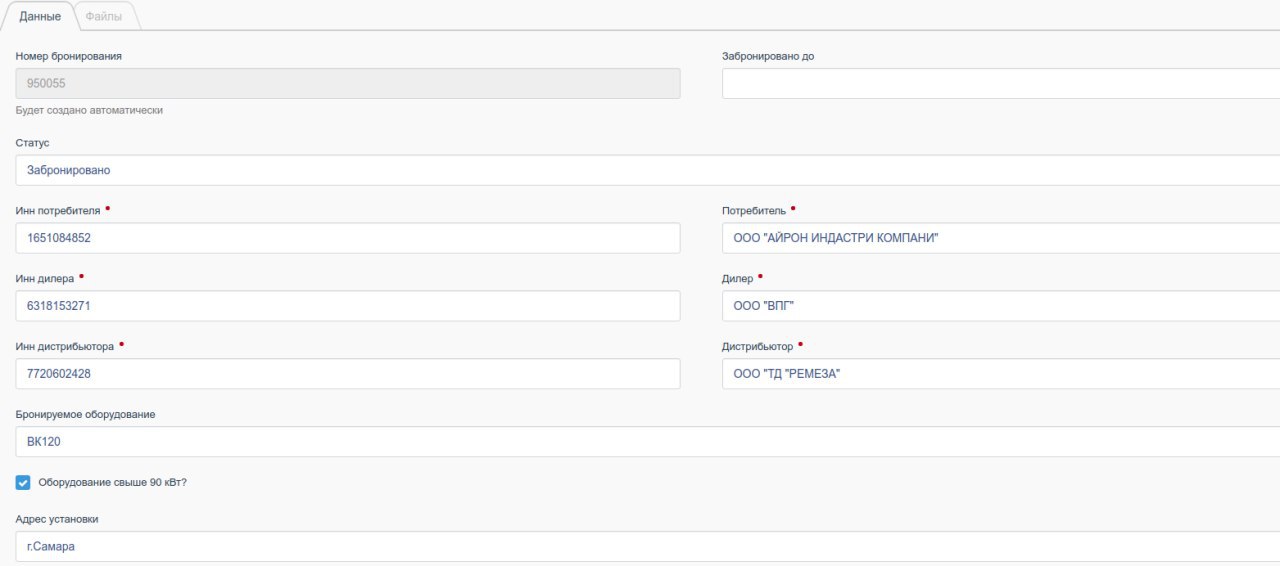Click the Адрес установки field г.Самара
Viewport: 1280px width, 566px height.
[648, 547]
